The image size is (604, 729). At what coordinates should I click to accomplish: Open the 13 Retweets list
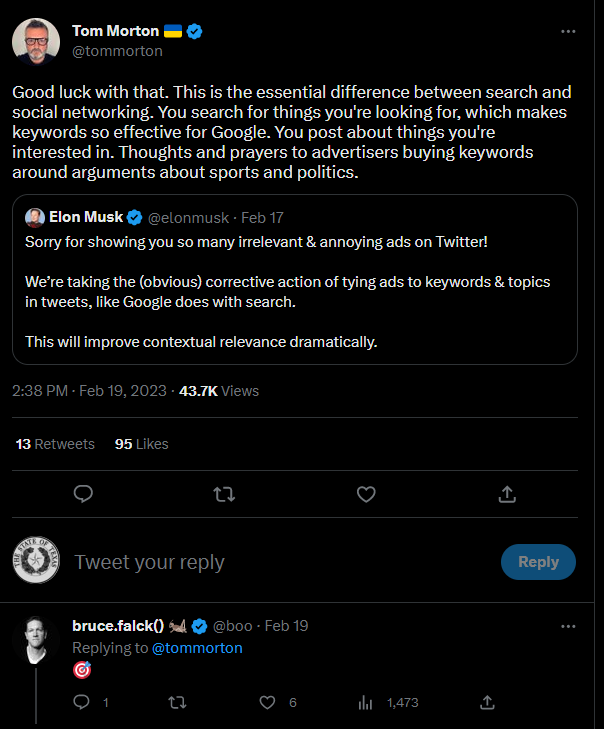(x=55, y=444)
